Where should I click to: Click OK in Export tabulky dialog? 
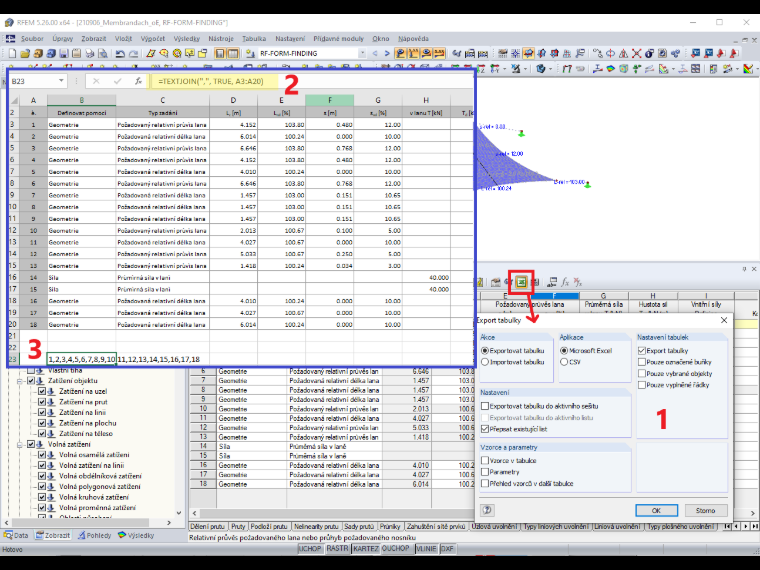pyautogui.click(x=656, y=510)
